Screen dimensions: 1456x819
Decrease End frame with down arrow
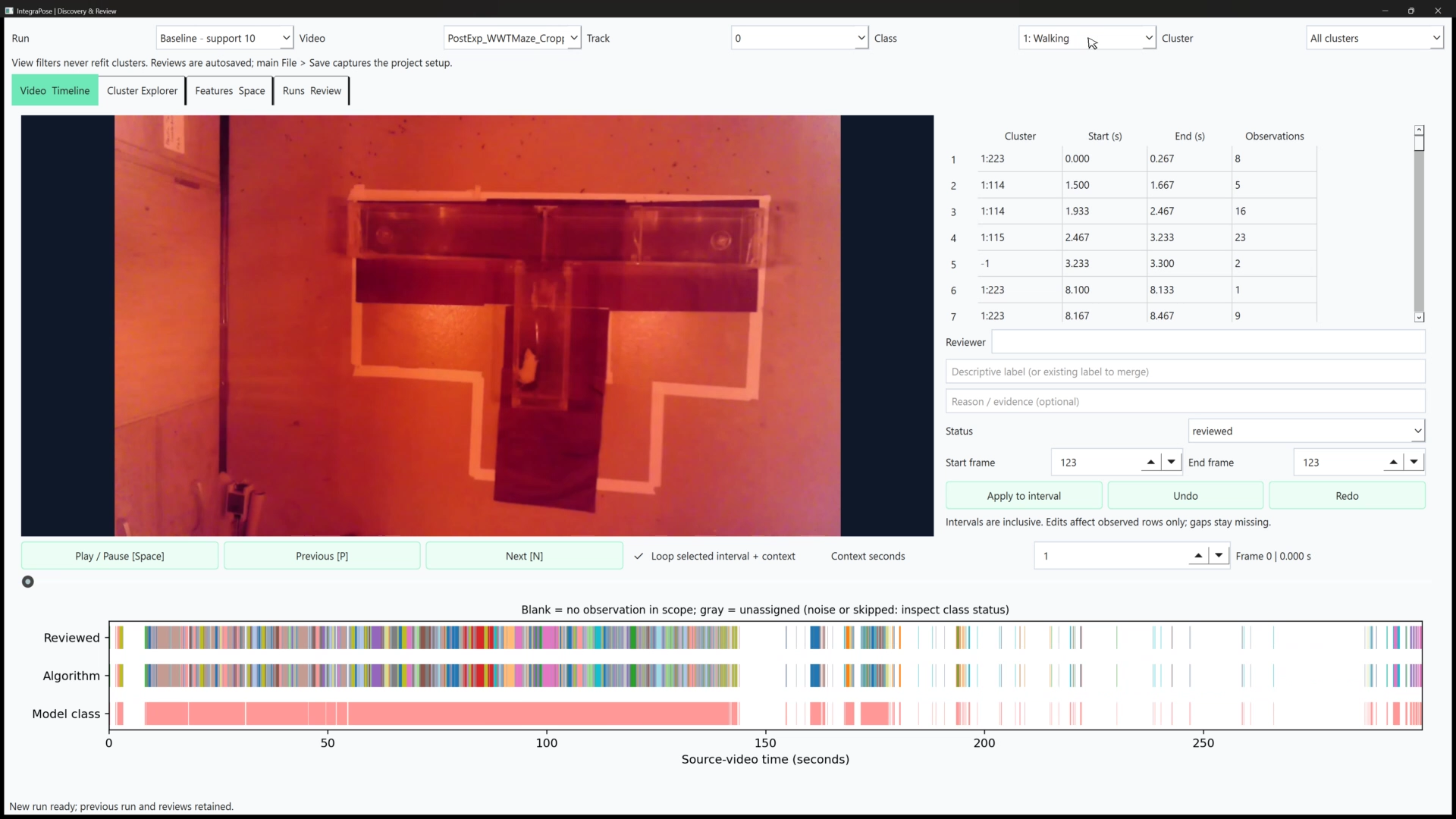tap(1414, 462)
